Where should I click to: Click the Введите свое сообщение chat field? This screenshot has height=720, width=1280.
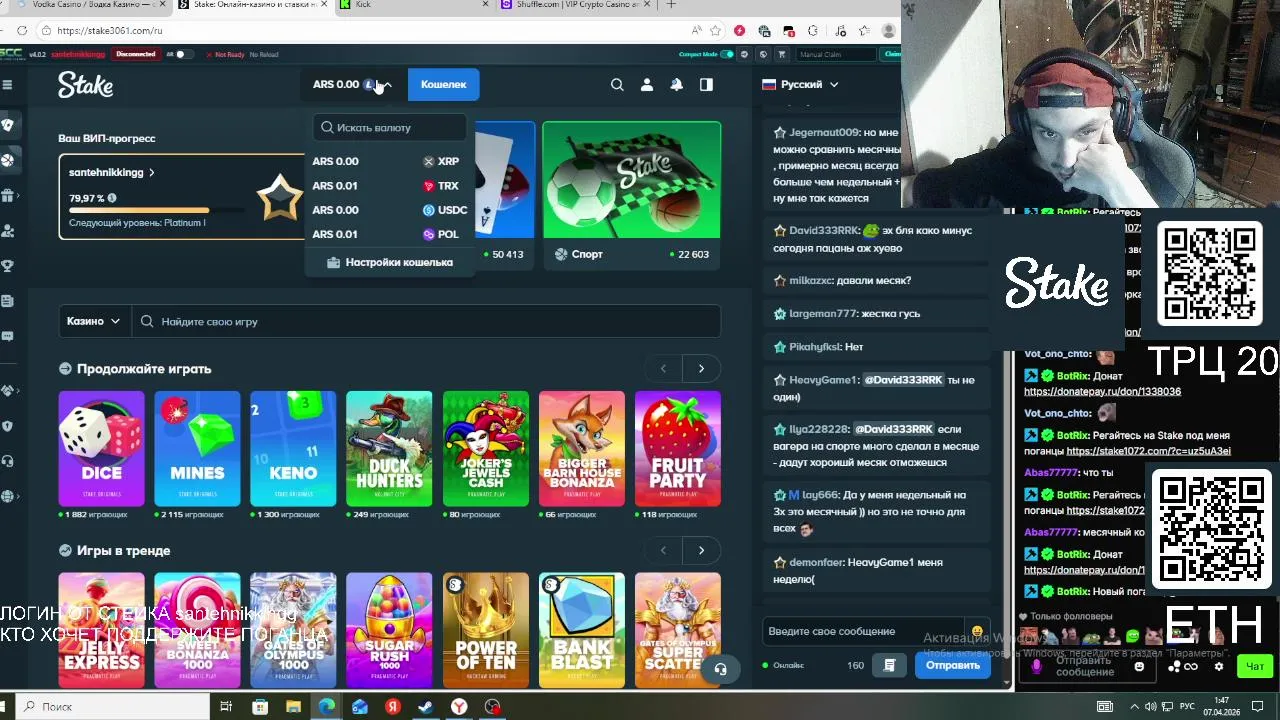(x=865, y=632)
